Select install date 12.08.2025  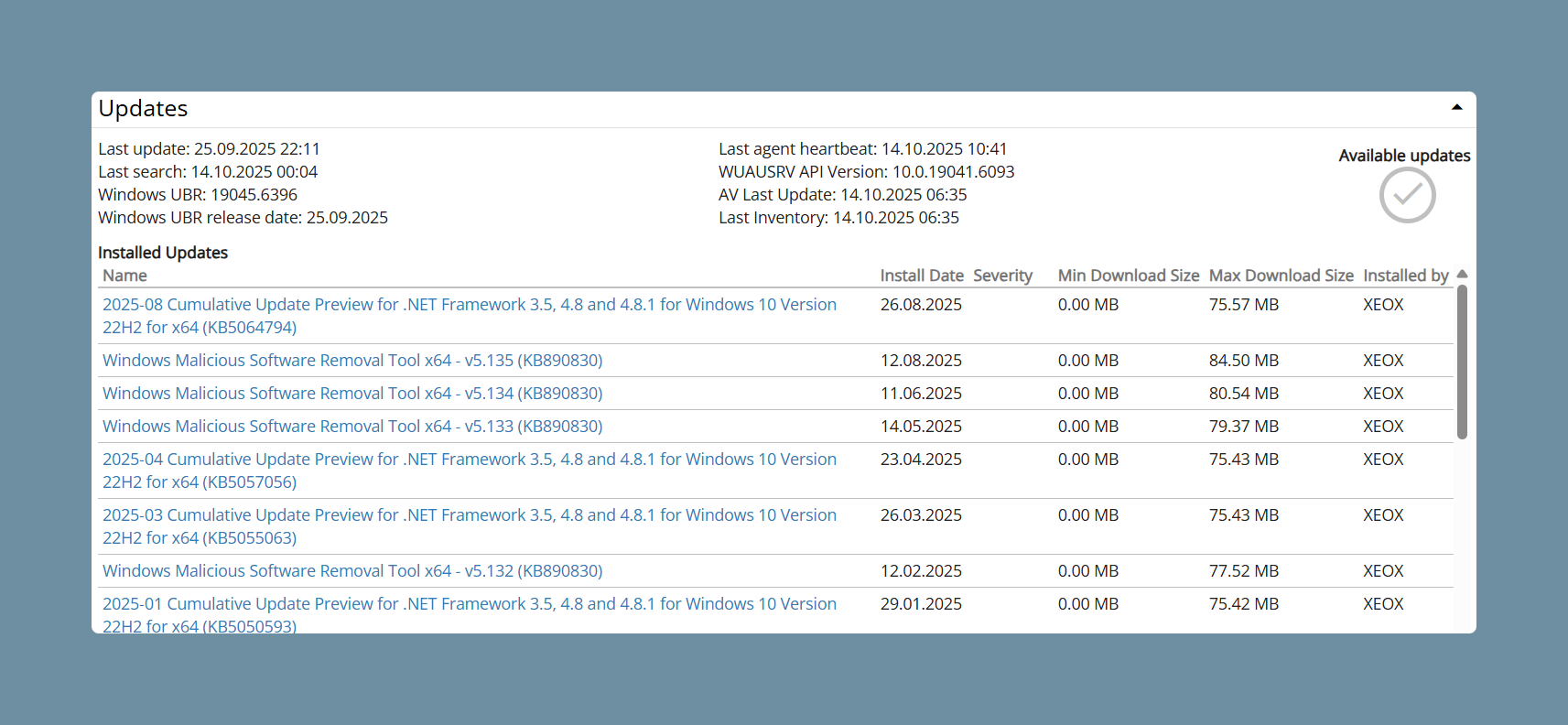click(x=921, y=361)
